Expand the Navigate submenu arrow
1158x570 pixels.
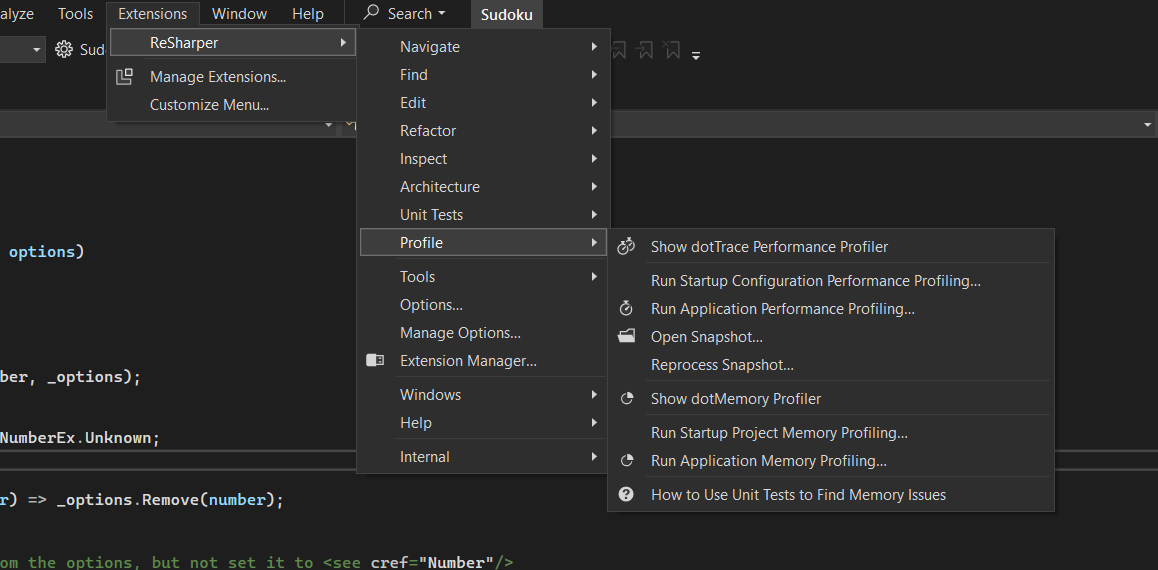pos(594,47)
